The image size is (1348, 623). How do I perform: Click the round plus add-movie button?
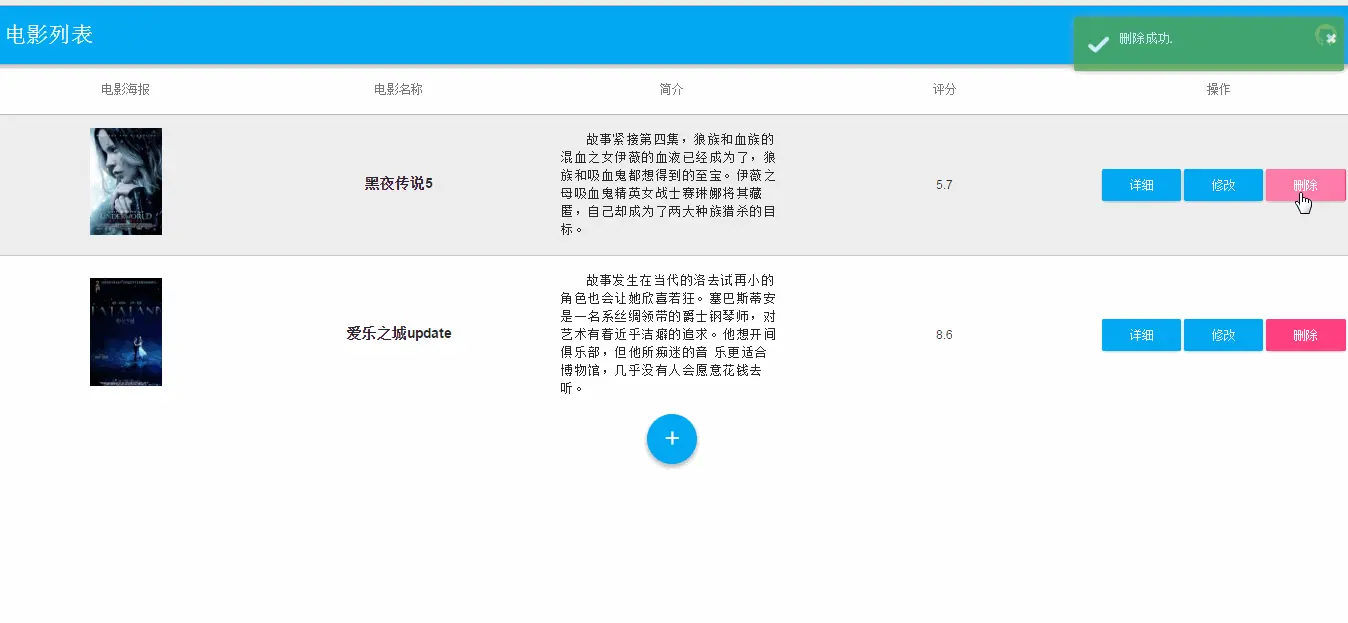pyautogui.click(x=672, y=439)
